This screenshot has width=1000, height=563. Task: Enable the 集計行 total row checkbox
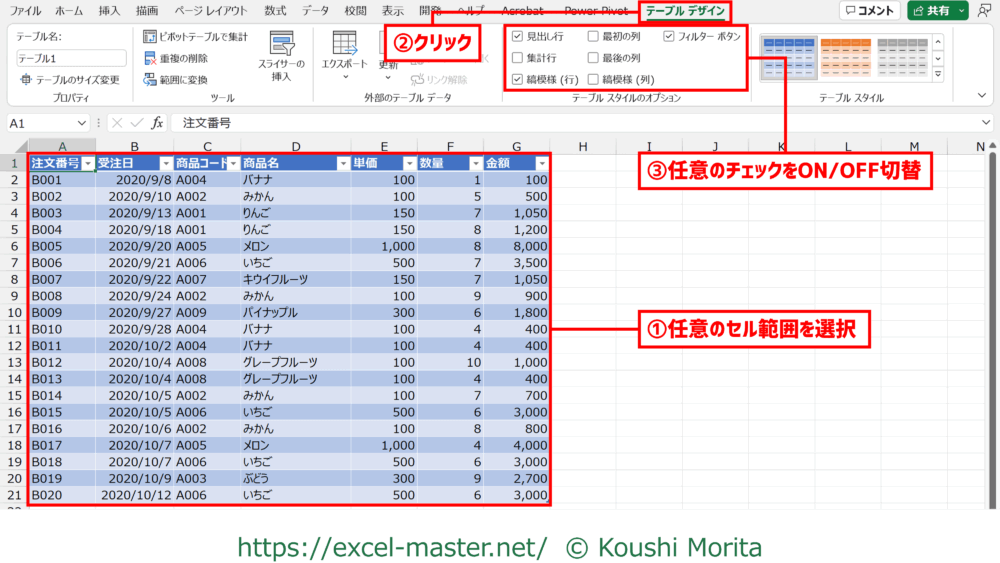[517, 58]
